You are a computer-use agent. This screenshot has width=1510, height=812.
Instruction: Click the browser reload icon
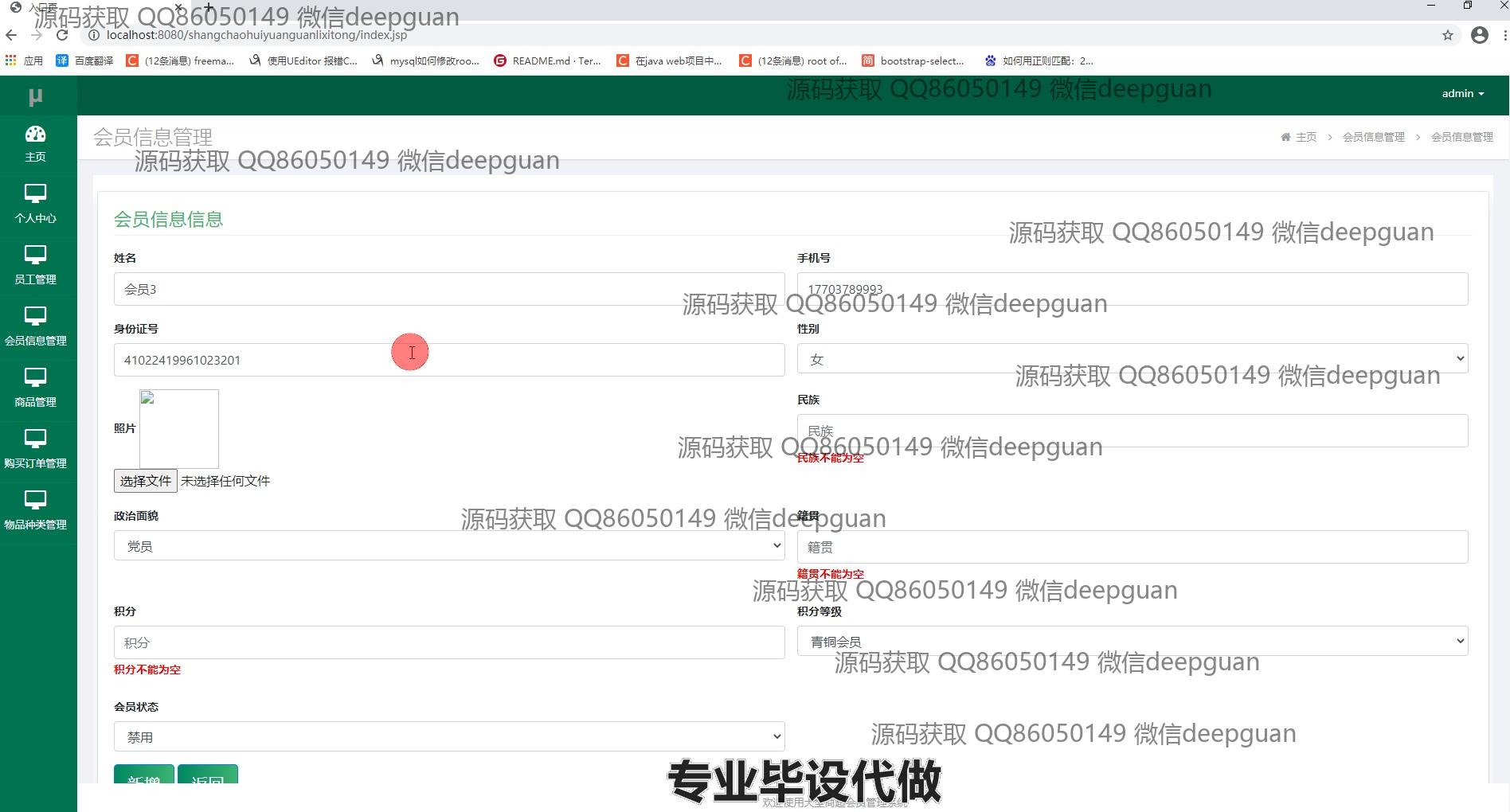coord(62,35)
